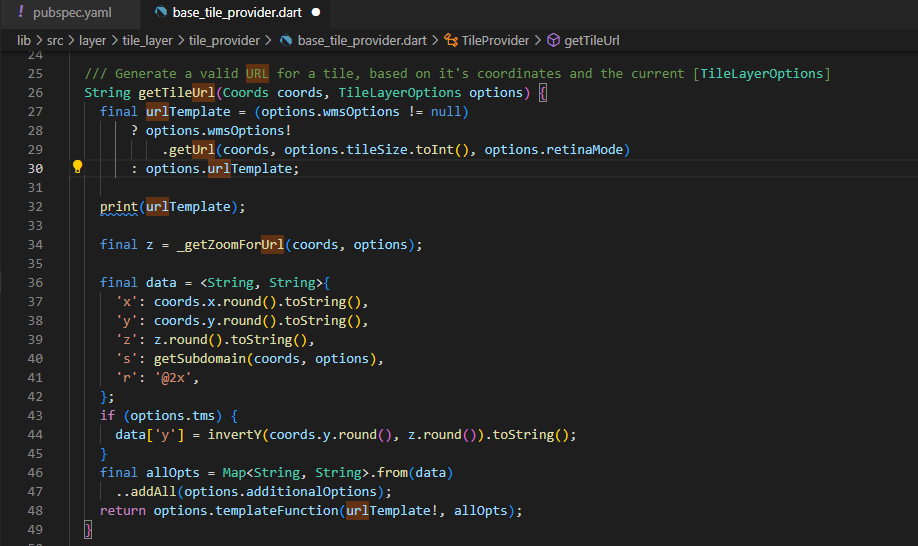Open the src breadcrumb
Viewport: 918px width, 546px height.
pyautogui.click(x=55, y=40)
